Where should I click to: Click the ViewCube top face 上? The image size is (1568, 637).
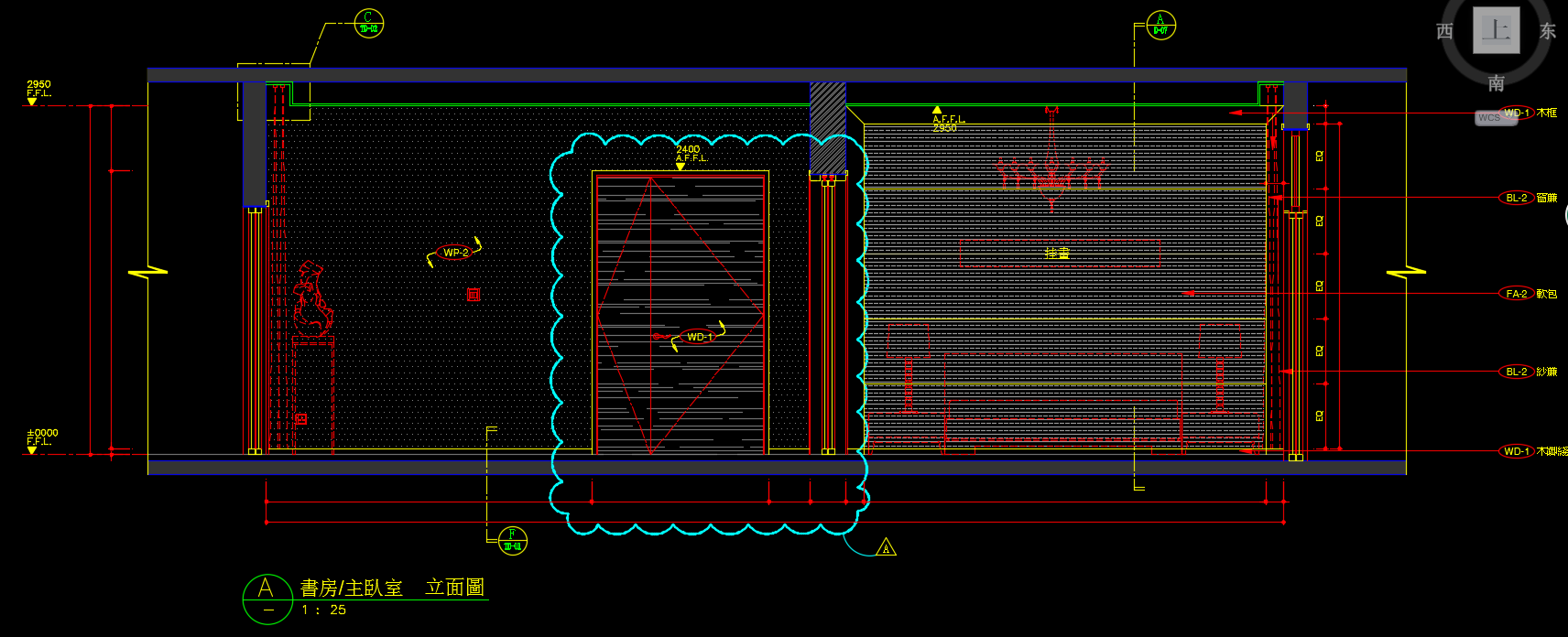[x=1497, y=30]
